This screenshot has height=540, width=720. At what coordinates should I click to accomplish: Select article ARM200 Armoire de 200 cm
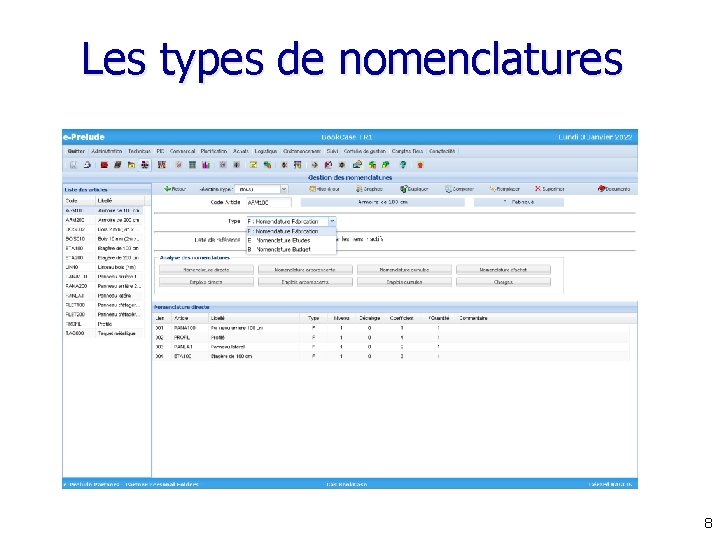pos(103,220)
